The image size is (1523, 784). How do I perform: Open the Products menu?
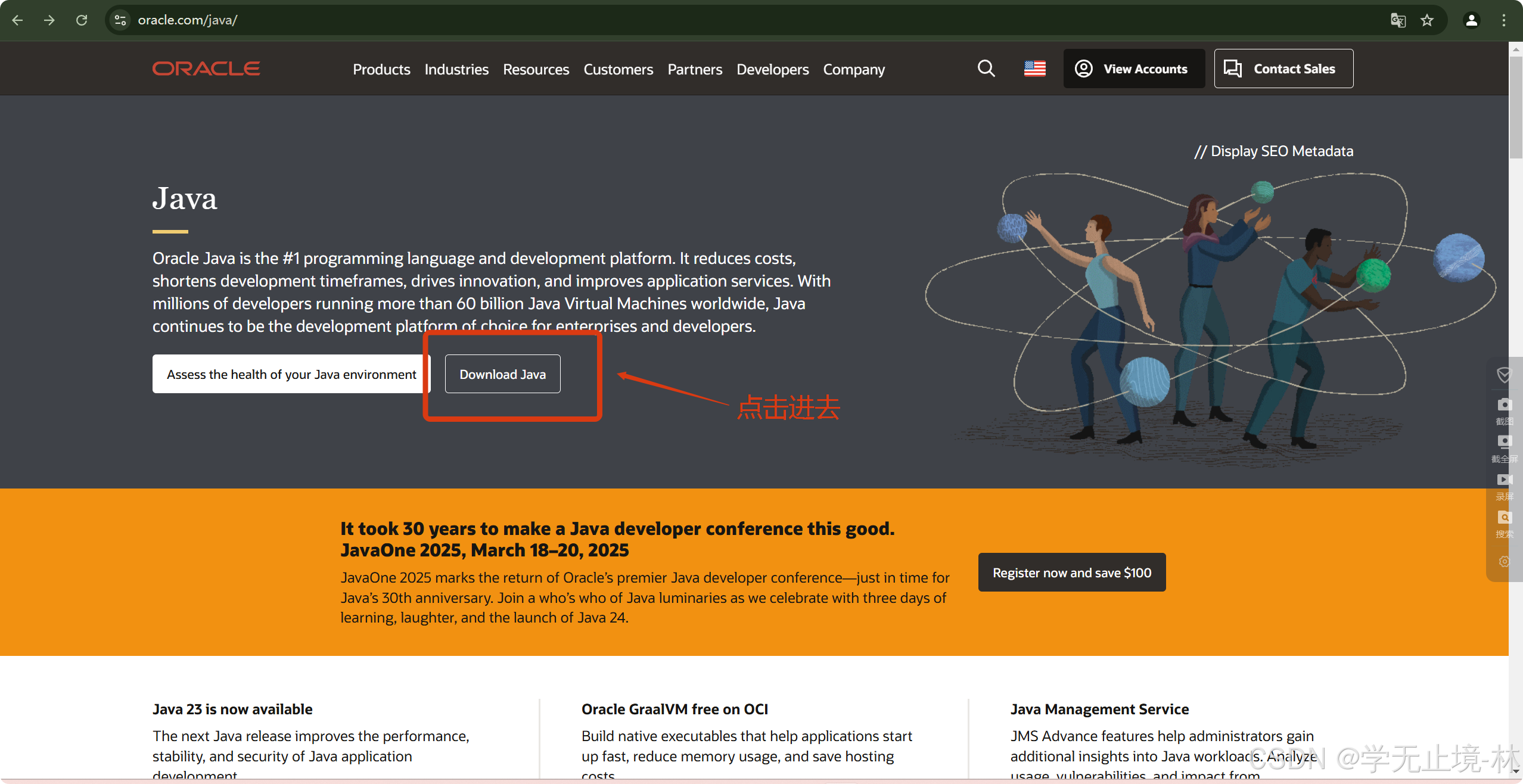(381, 69)
